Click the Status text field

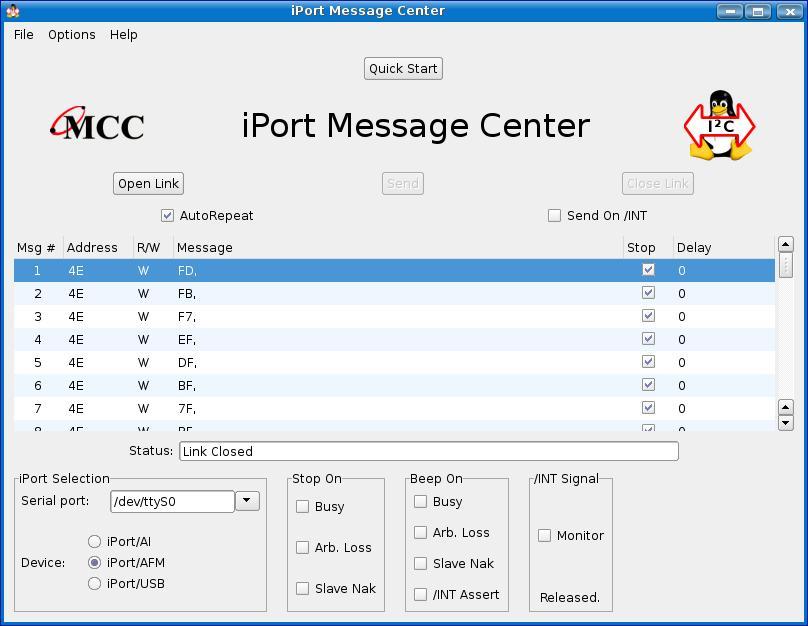pos(429,451)
